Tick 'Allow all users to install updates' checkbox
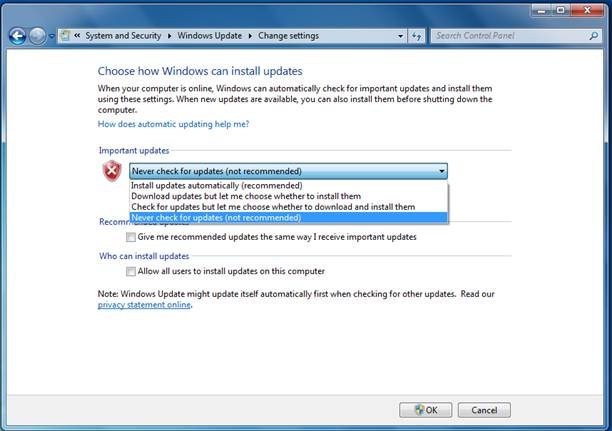 coord(131,271)
